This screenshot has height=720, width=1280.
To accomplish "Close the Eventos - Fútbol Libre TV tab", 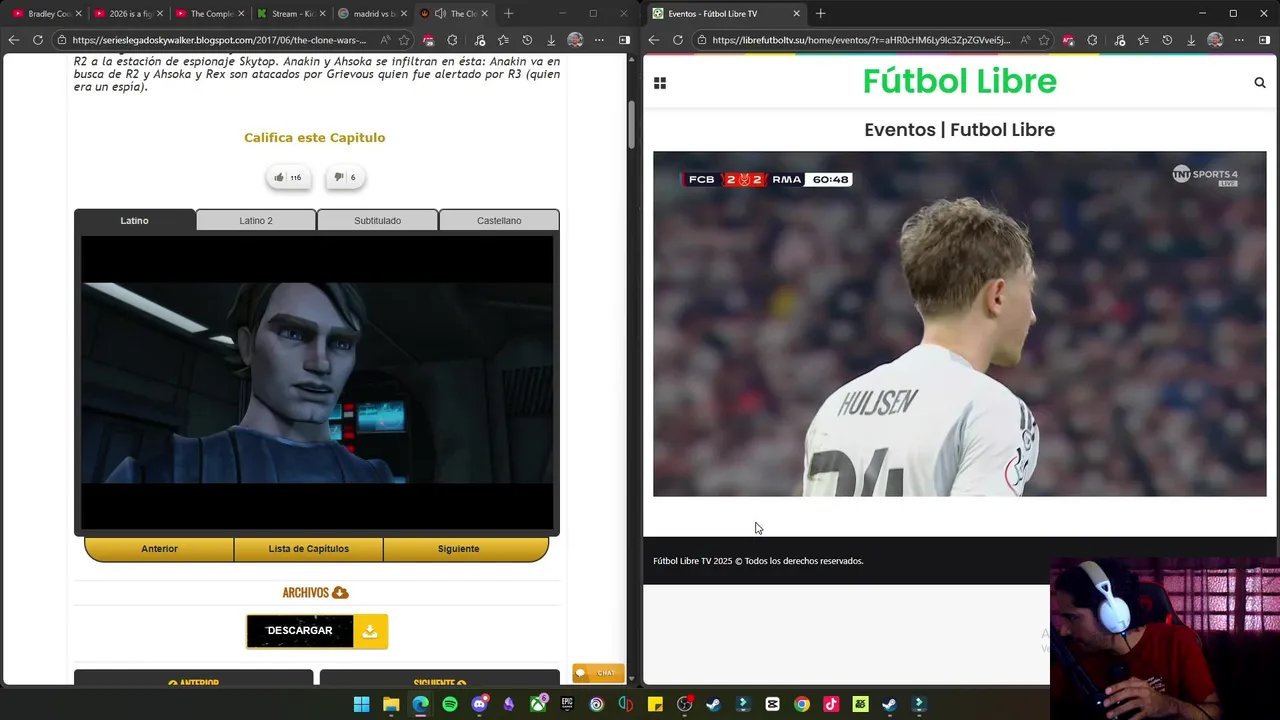I will [x=796, y=14].
